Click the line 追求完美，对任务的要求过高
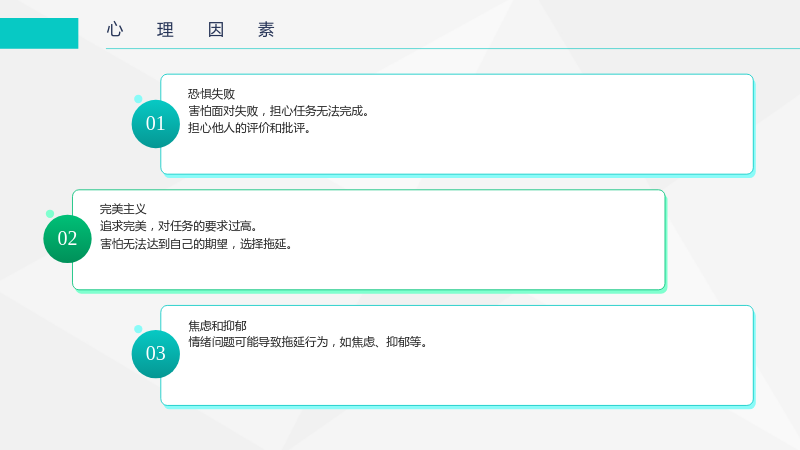 click(179, 227)
